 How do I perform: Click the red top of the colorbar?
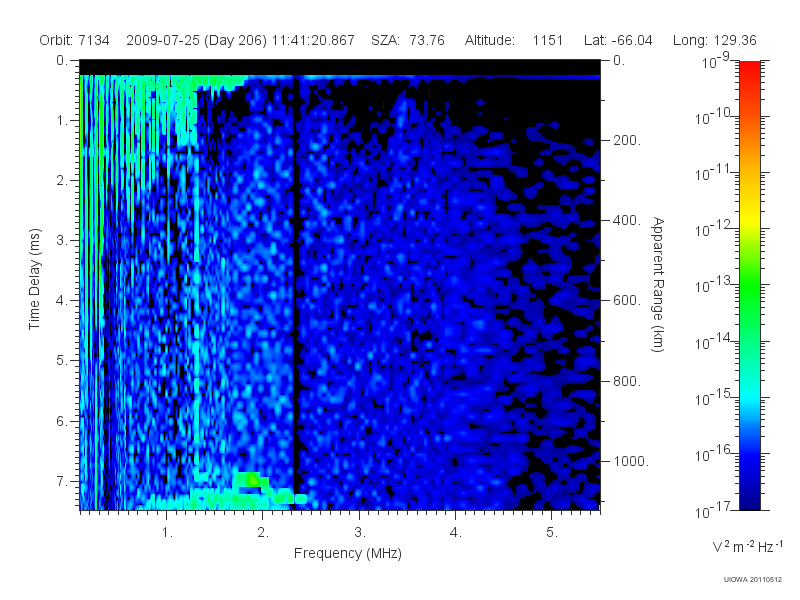tap(749, 66)
